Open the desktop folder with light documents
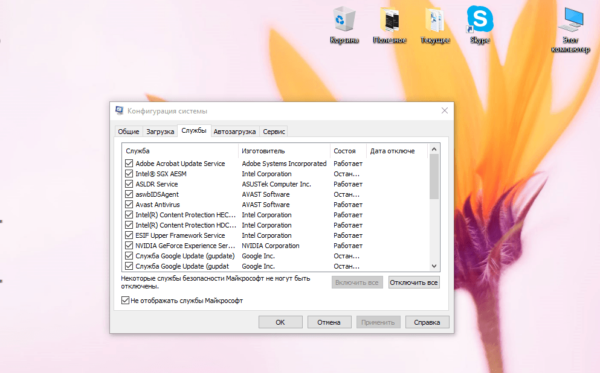 click(435, 25)
